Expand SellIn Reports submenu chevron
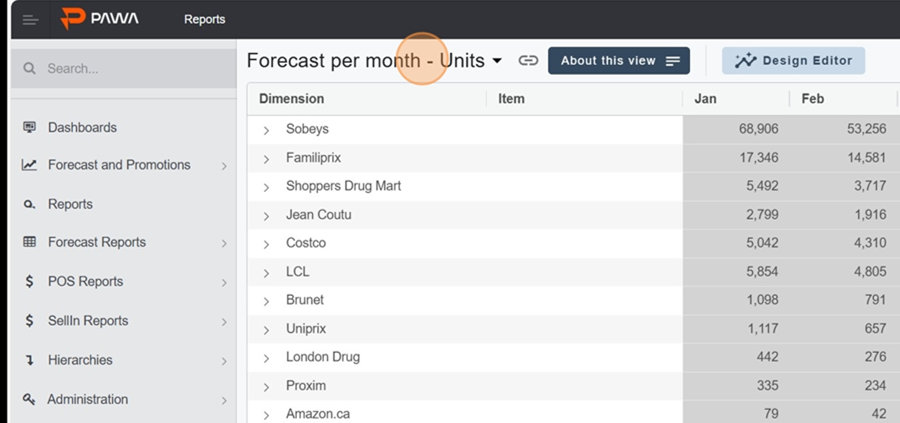 point(224,323)
